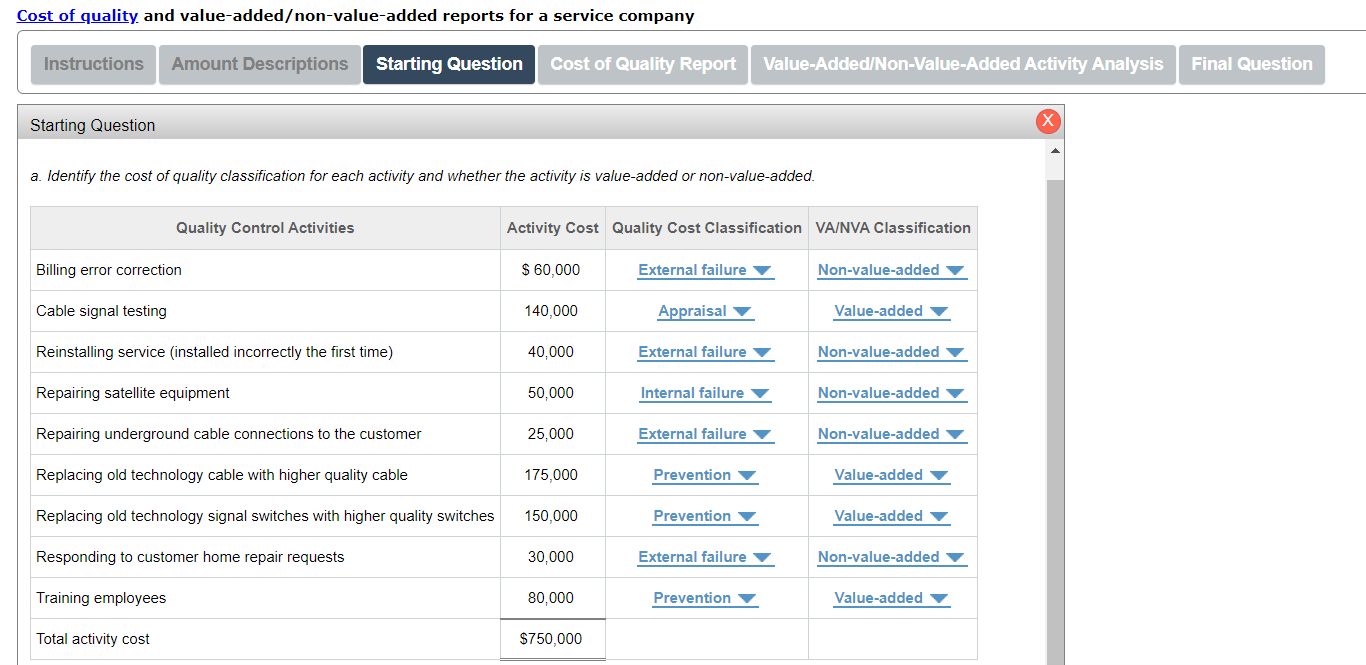Click the vertical scrollbar of the question panel
The image size is (1366, 665).
pyautogui.click(x=1057, y=400)
